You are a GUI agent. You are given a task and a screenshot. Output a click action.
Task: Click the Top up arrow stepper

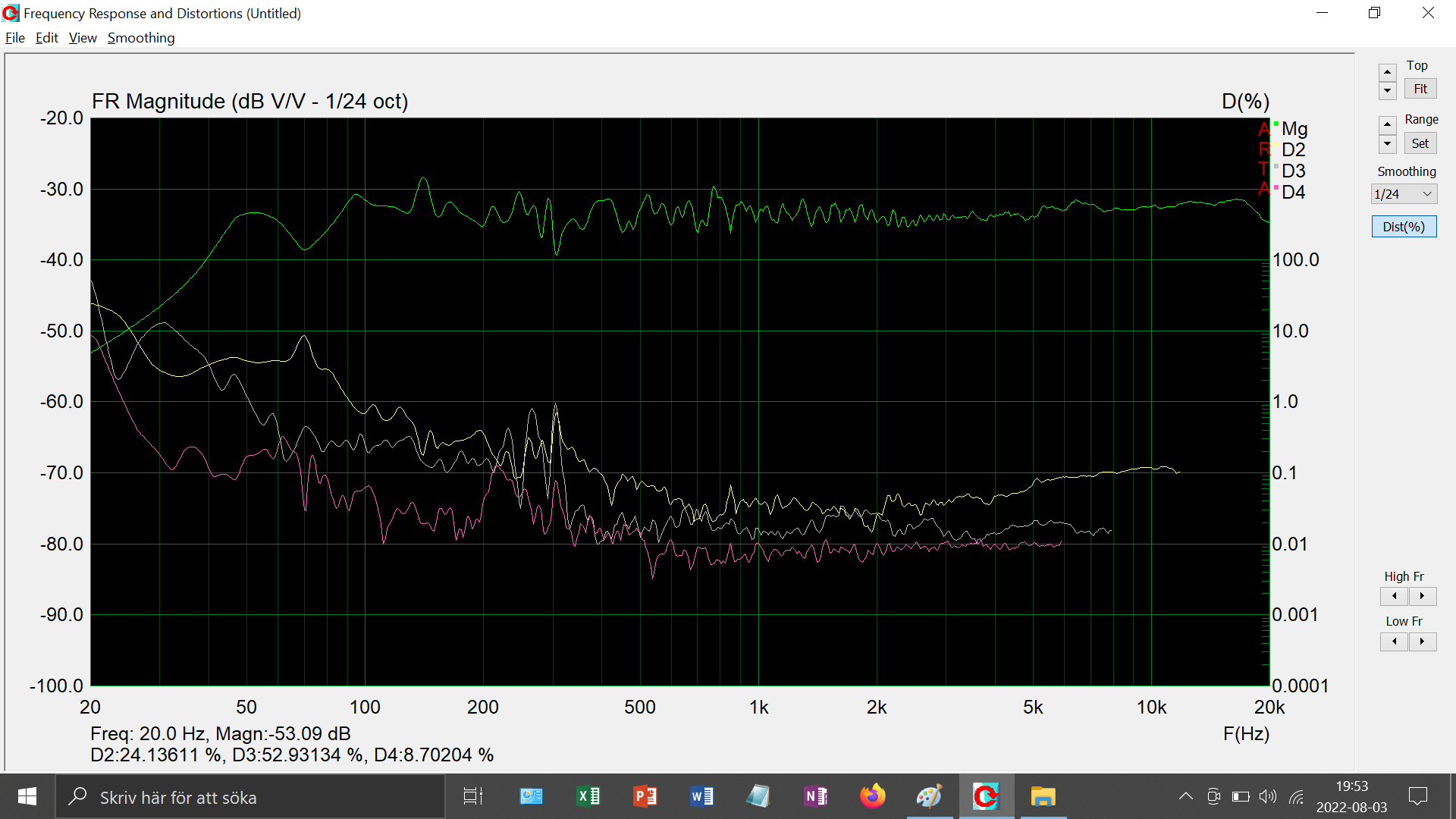(x=1387, y=72)
